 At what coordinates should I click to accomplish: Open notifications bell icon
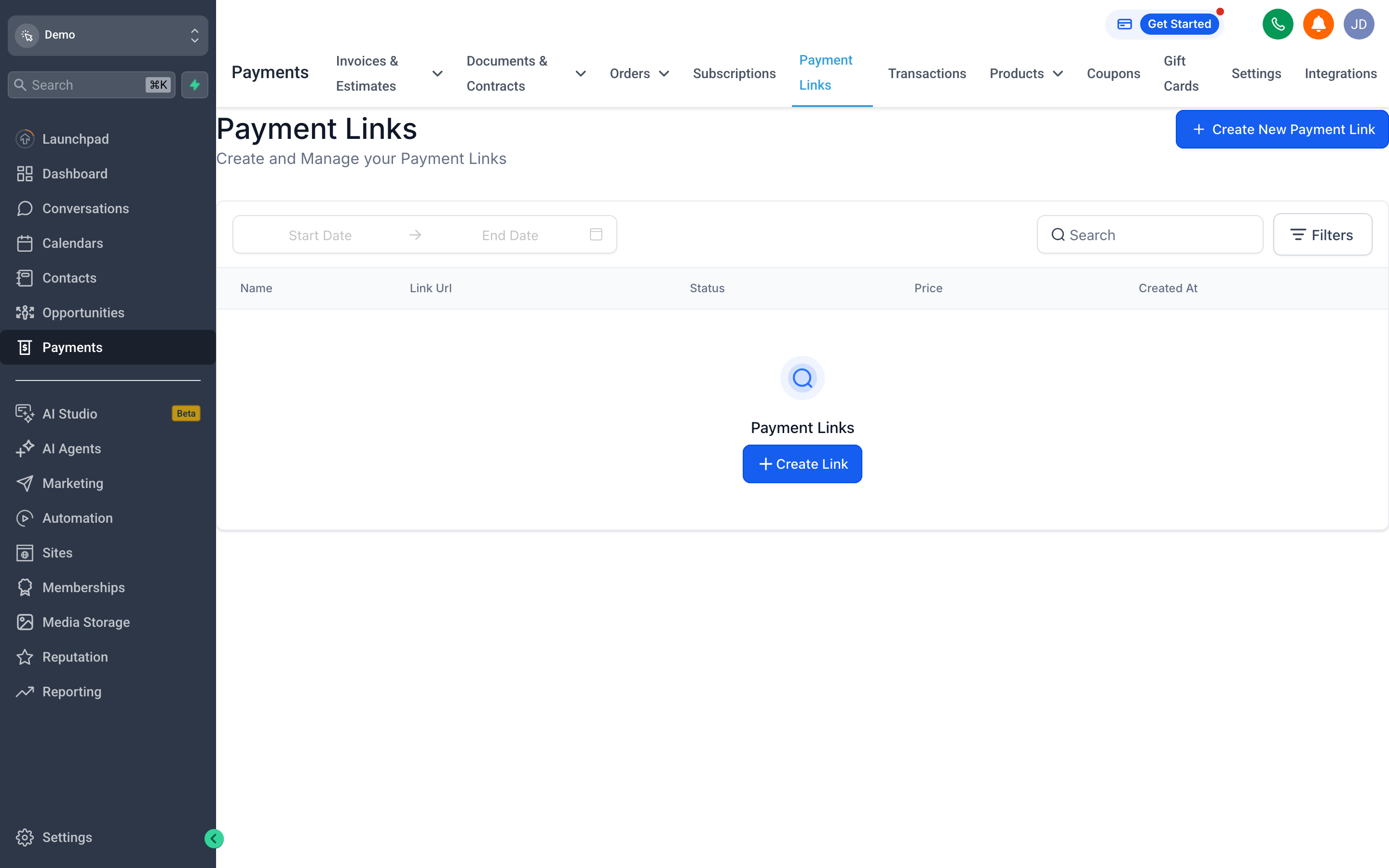click(x=1318, y=24)
